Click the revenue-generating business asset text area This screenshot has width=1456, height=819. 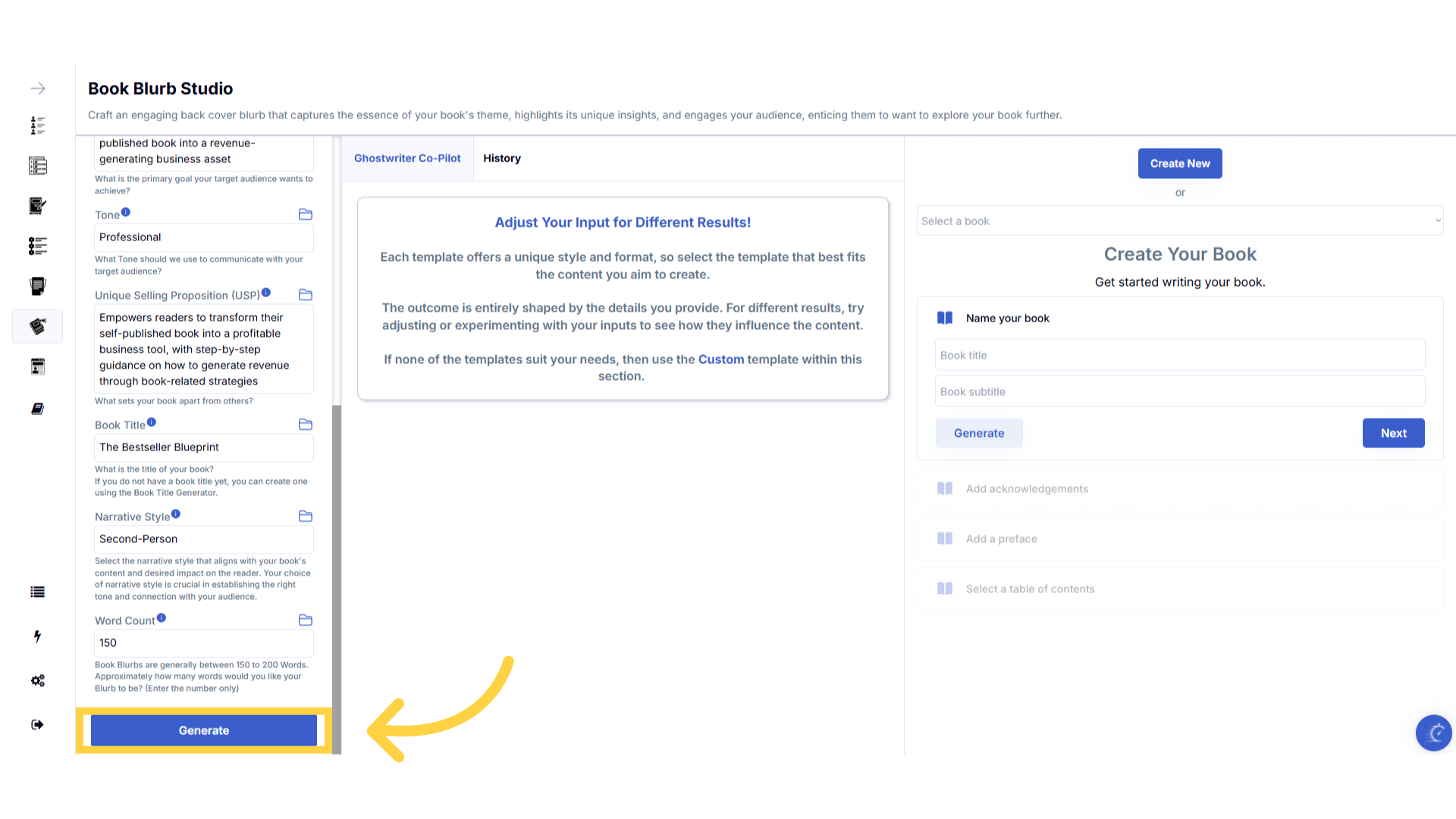pos(204,153)
